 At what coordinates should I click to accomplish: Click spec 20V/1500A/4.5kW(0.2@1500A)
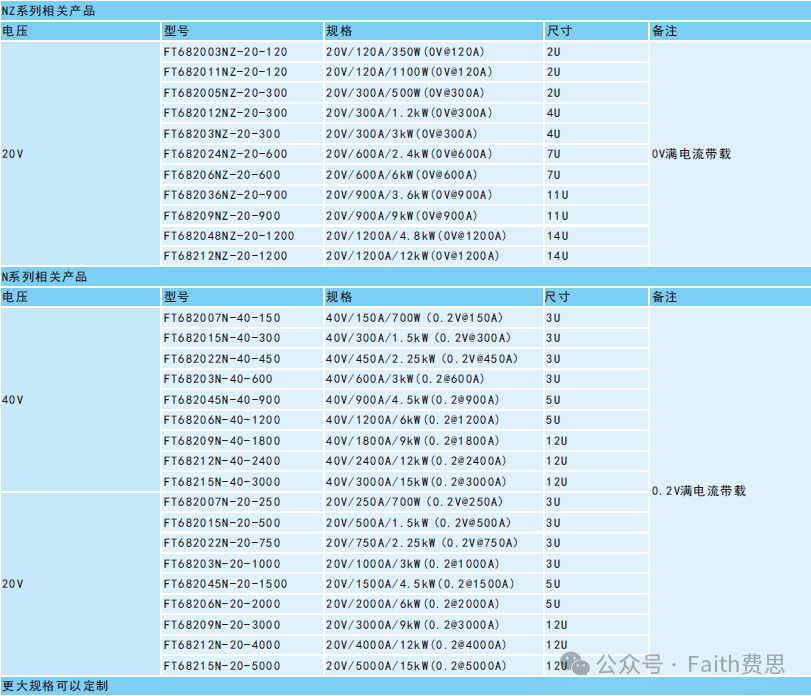coord(419,584)
